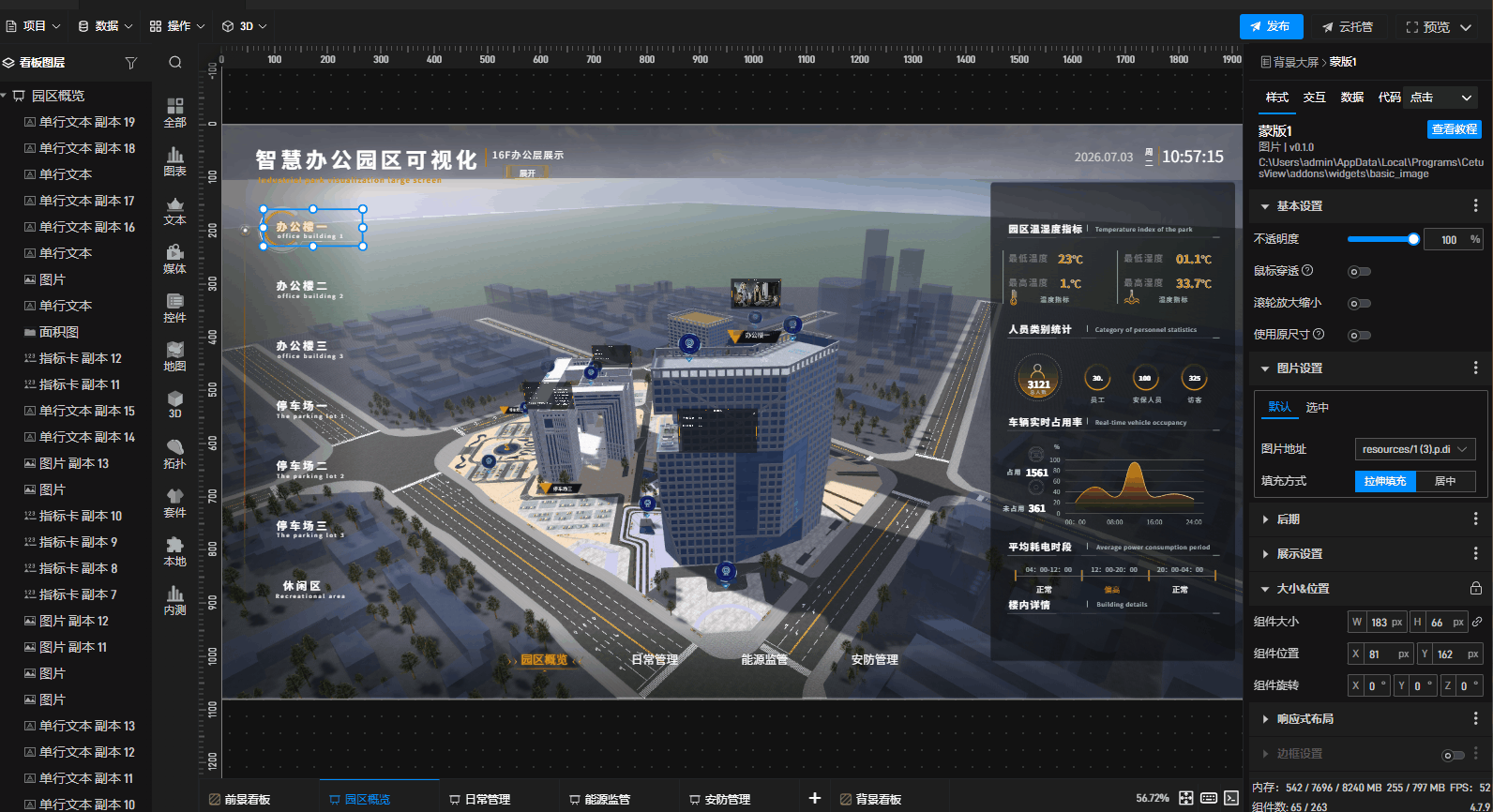
Task: Open the 控件 controls category
Action: click(174, 308)
